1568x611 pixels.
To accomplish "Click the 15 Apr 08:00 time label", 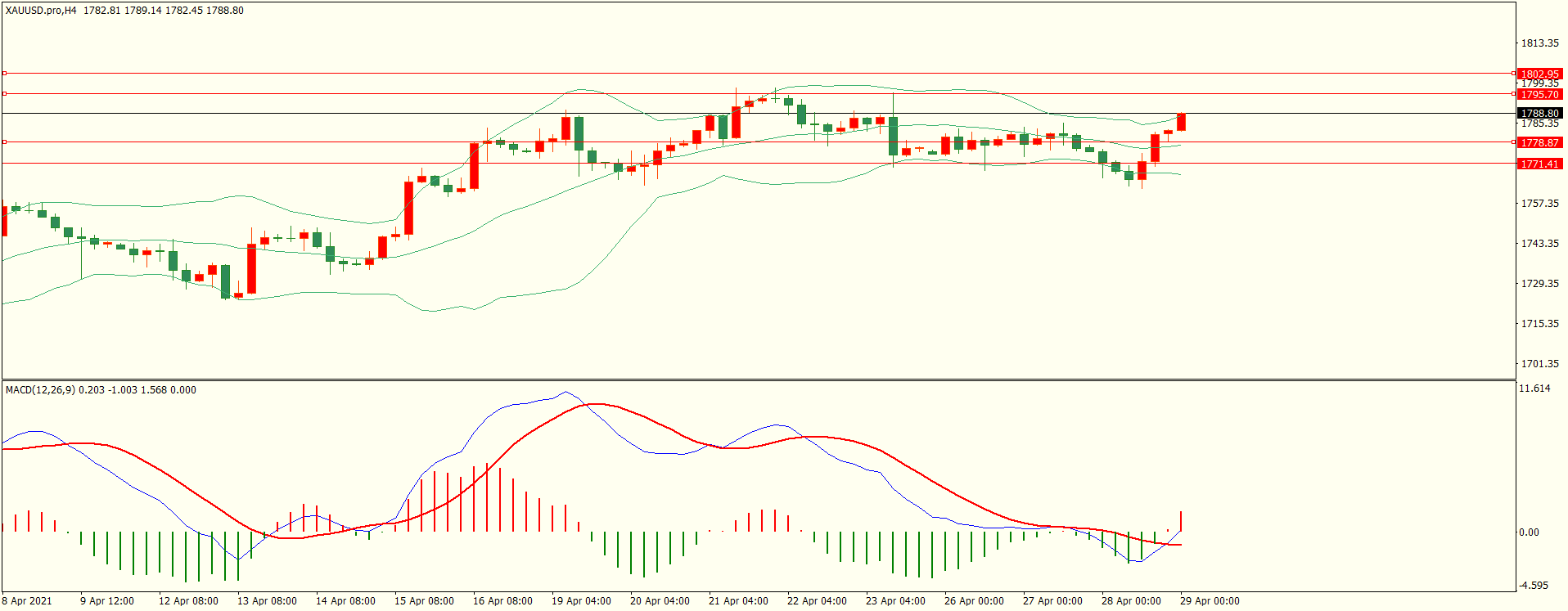I will [x=424, y=601].
